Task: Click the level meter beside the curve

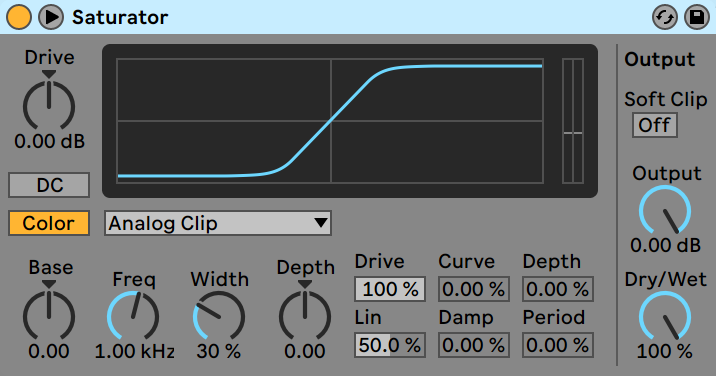Action: pyautogui.click(x=573, y=121)
